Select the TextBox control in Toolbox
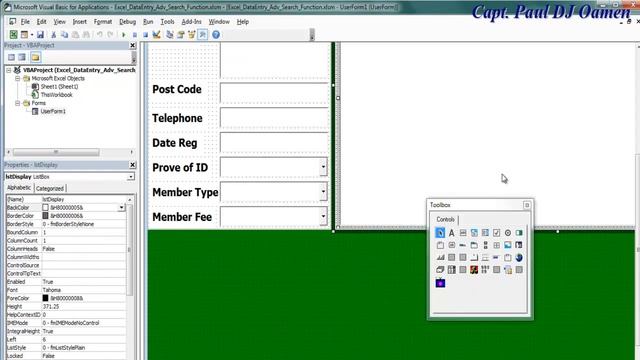Screen dimensions: 640x360 463,233
